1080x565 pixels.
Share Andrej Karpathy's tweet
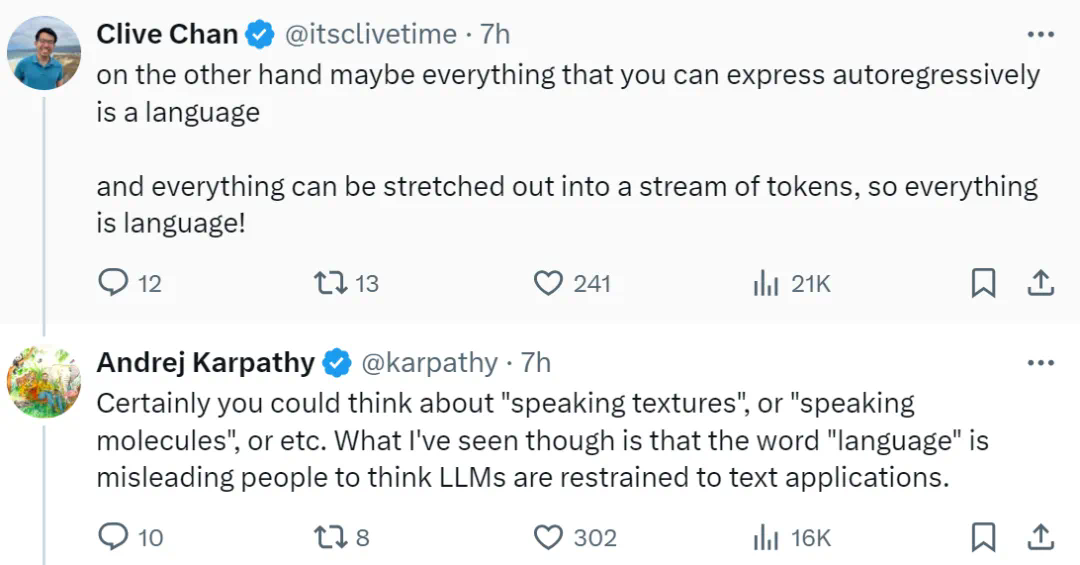(x=1041, y=538)
